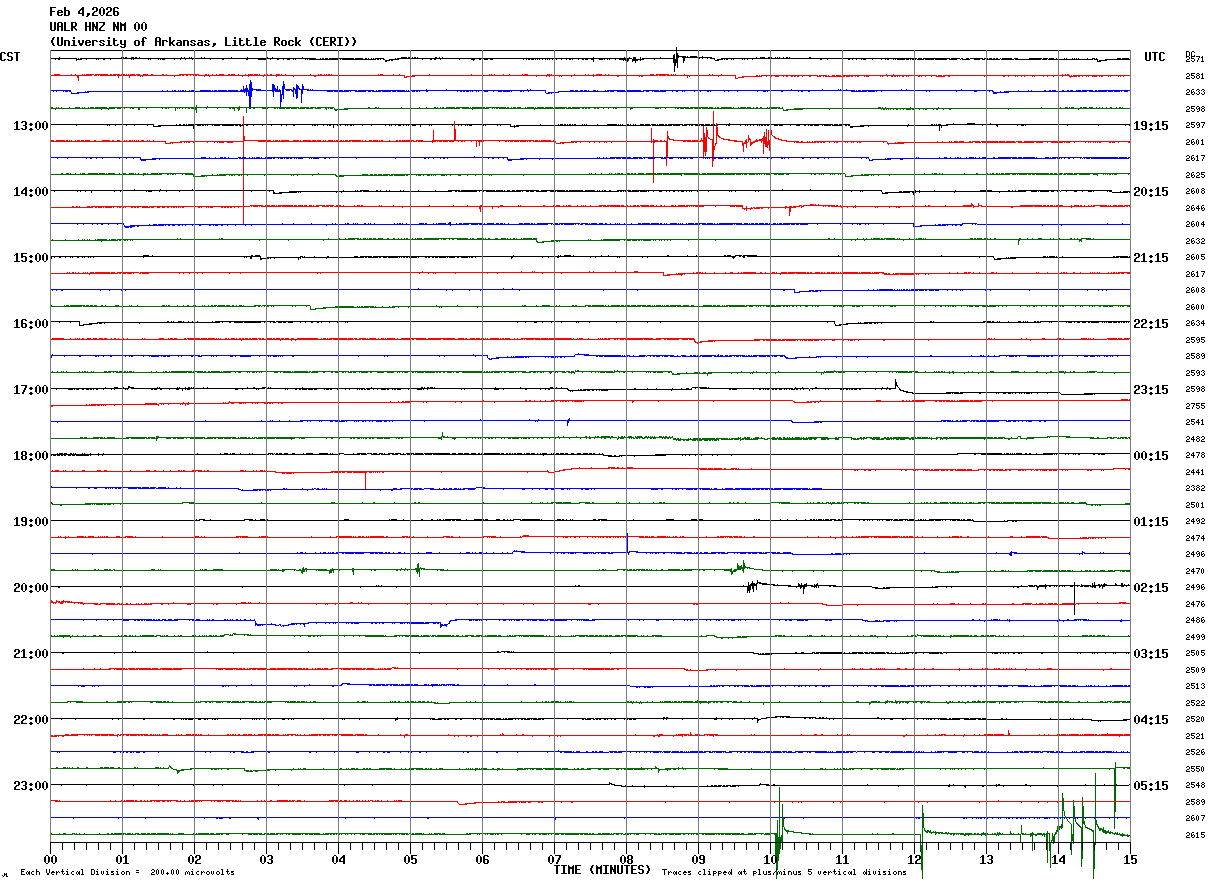Viewport: 1210px width, 886px height.
Task: Click CST hour label '15:00'
Action: click(30, 258)
